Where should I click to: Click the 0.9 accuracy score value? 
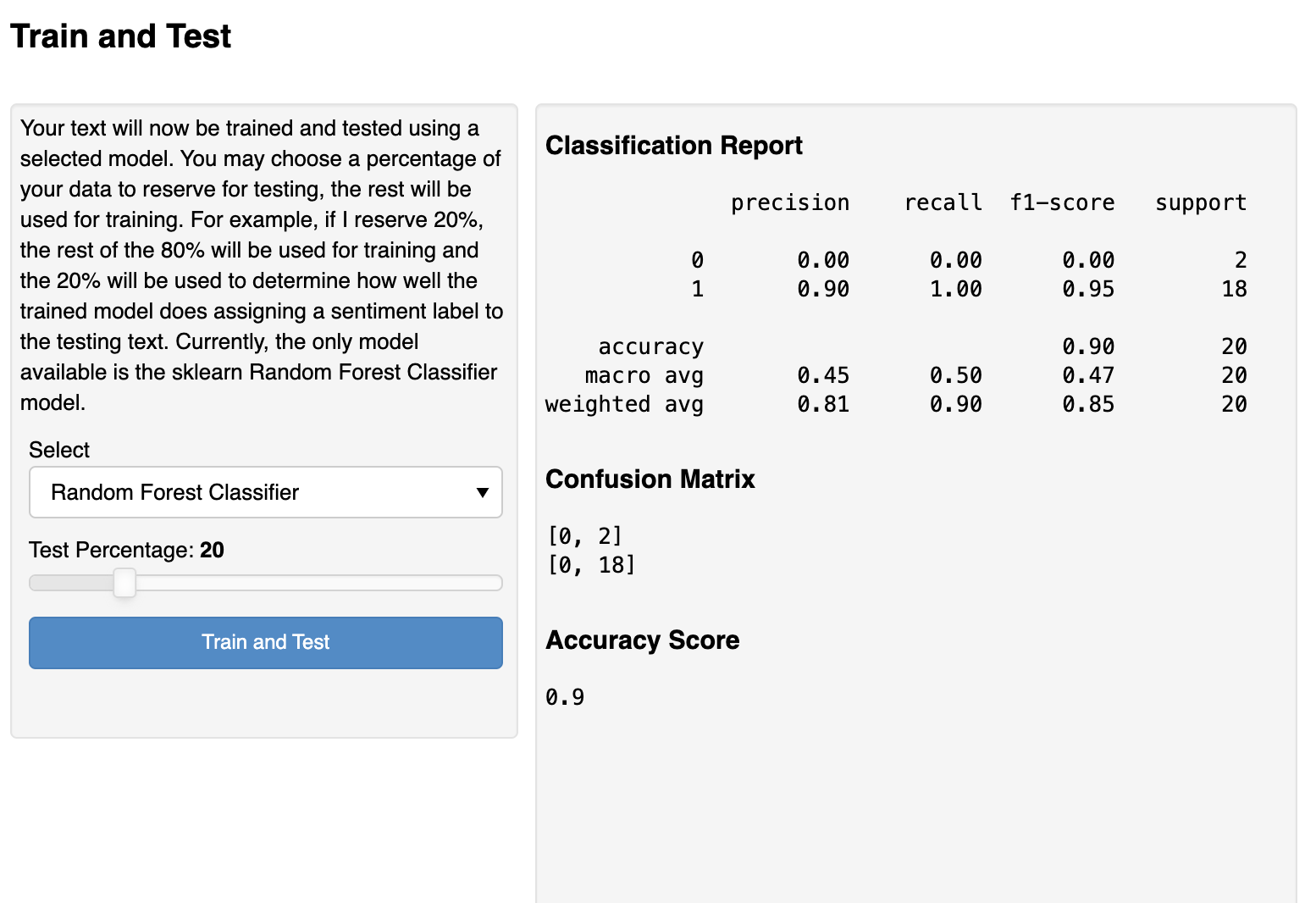[x=565, y=697]
